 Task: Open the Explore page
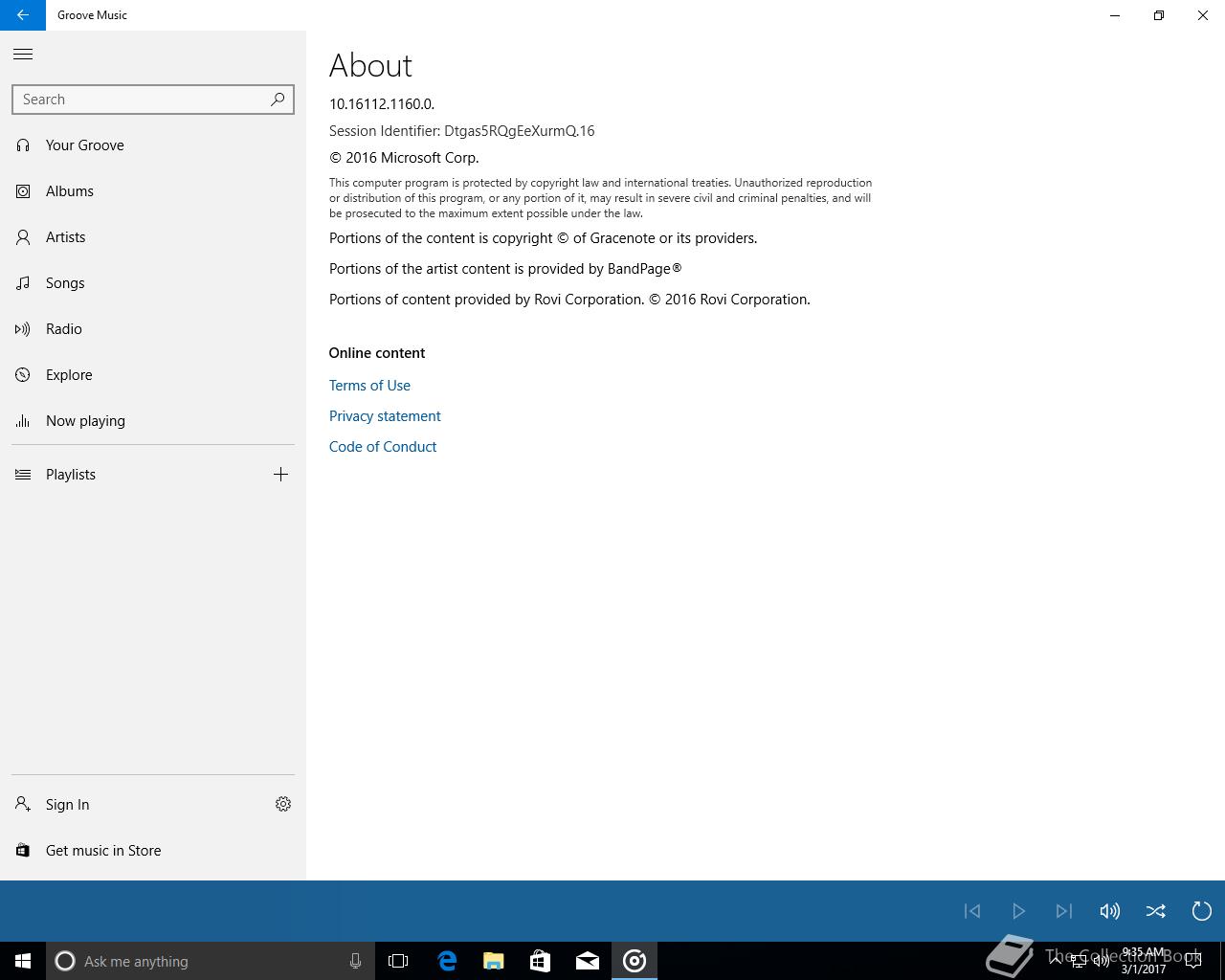153,375
